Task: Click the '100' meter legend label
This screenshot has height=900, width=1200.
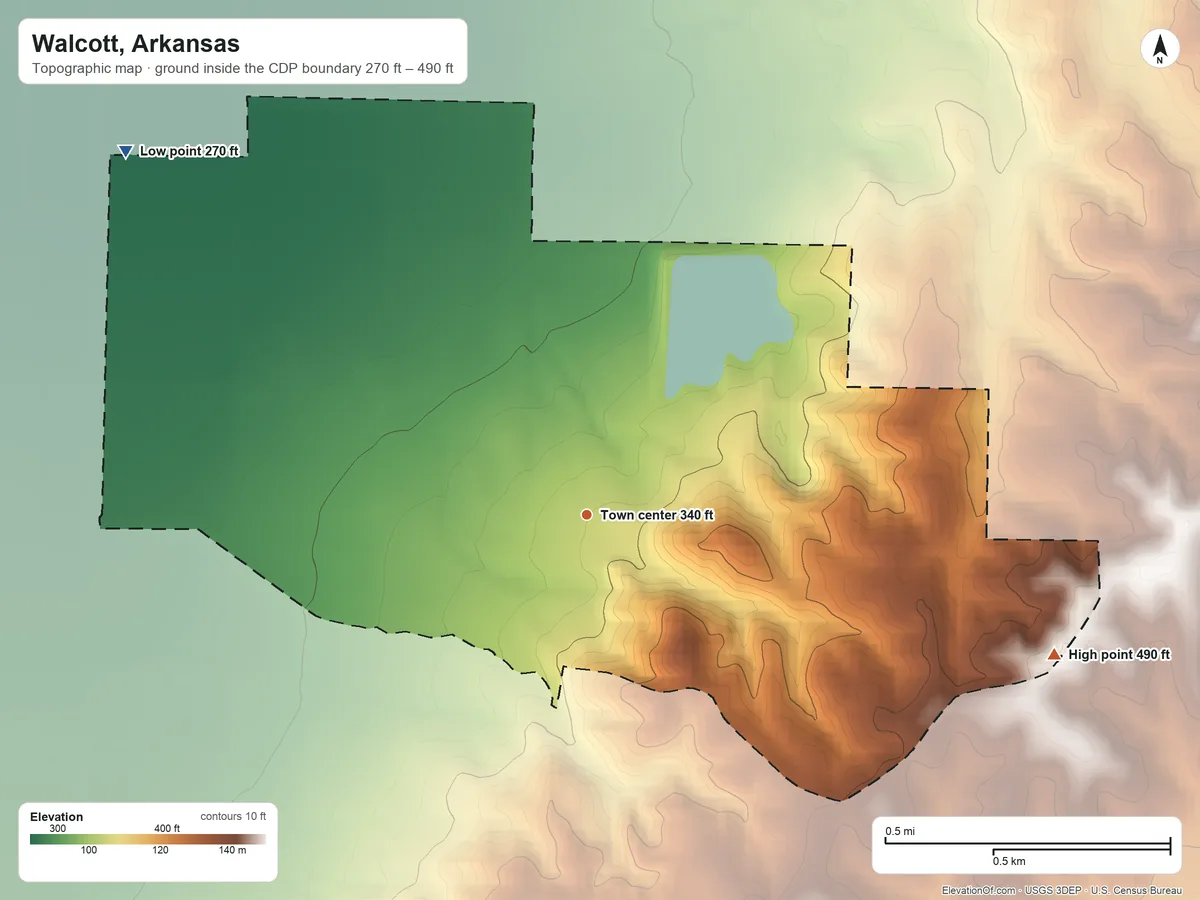Action: click(89, 850)
